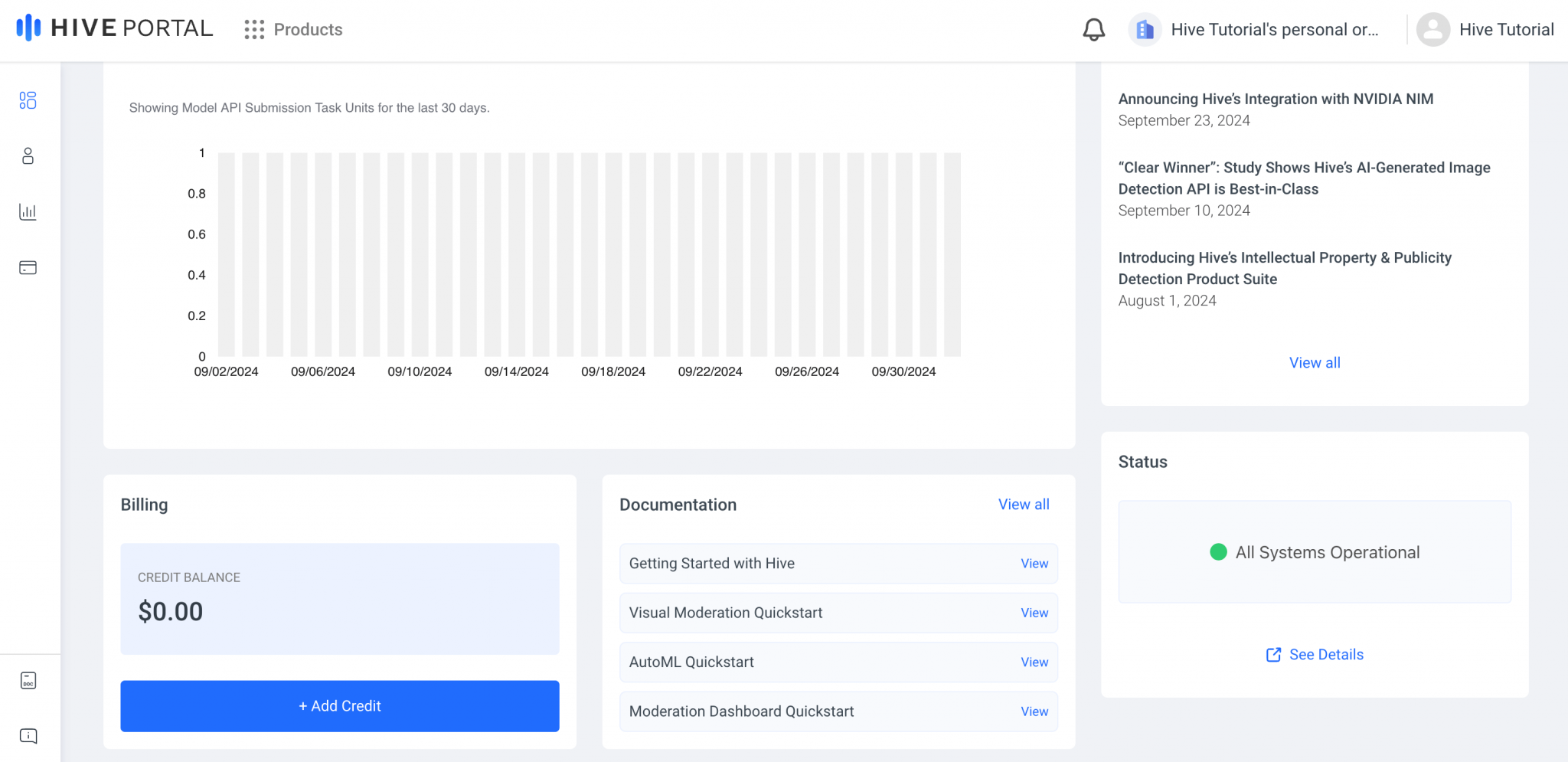Screen dimensions: 1568x762
Task: Click the info bubble icon in the sidebar
Action: coord(28,735)
